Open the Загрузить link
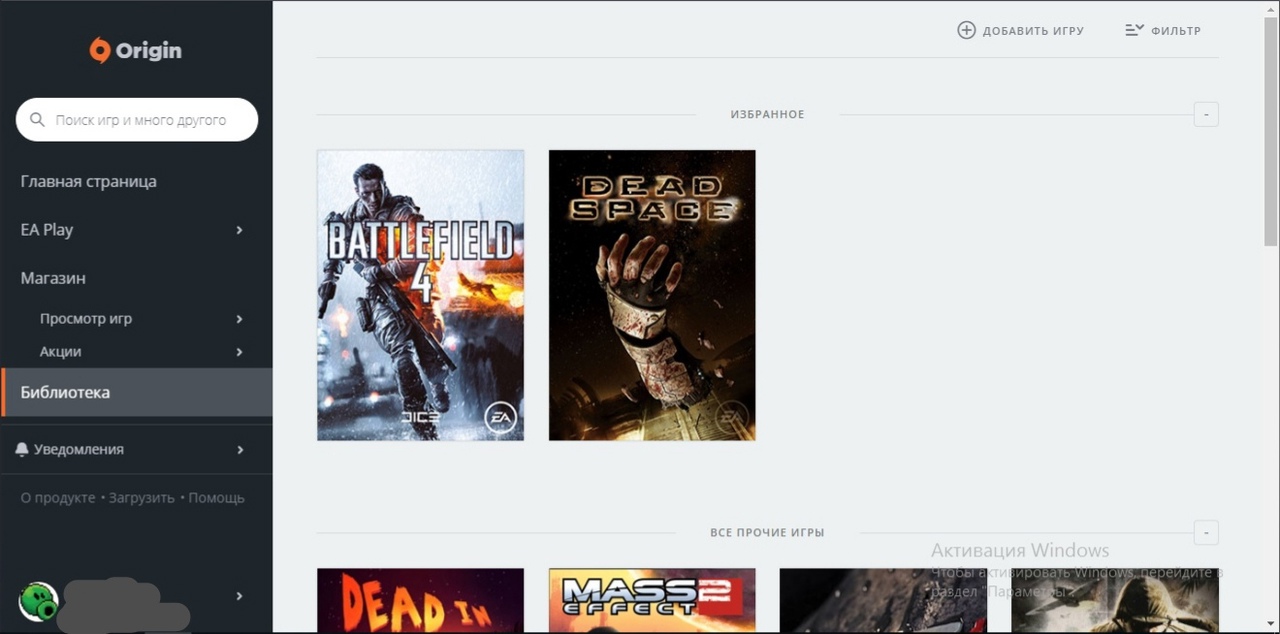Image resolution: width=1280 pixels, height=634 pixels. (x=141, y=497)
